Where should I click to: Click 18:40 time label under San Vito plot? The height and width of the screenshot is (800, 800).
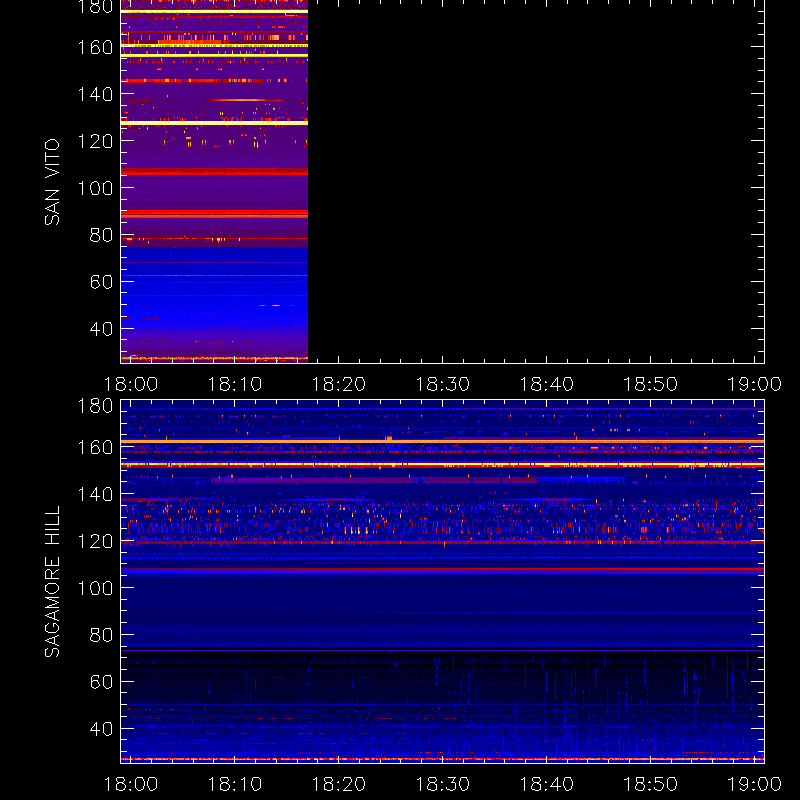(547, 384)
